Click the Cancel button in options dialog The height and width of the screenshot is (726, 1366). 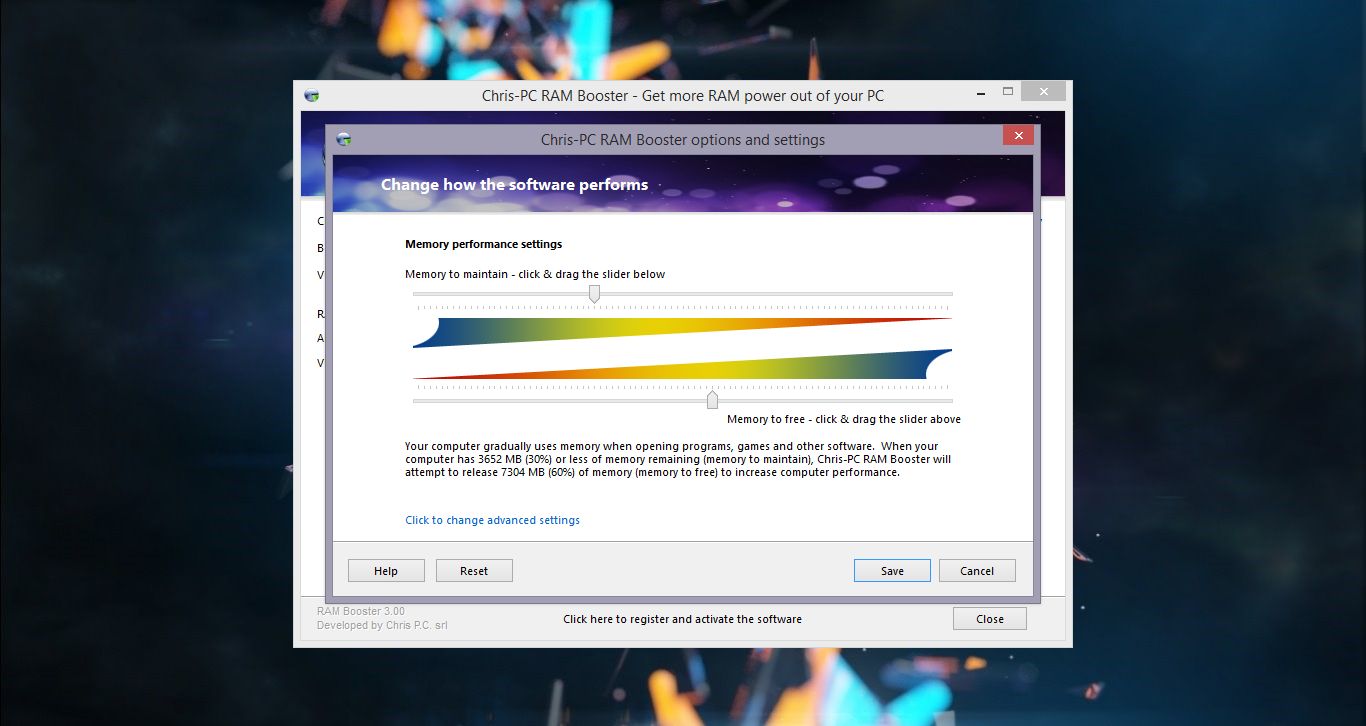point(977,570)
